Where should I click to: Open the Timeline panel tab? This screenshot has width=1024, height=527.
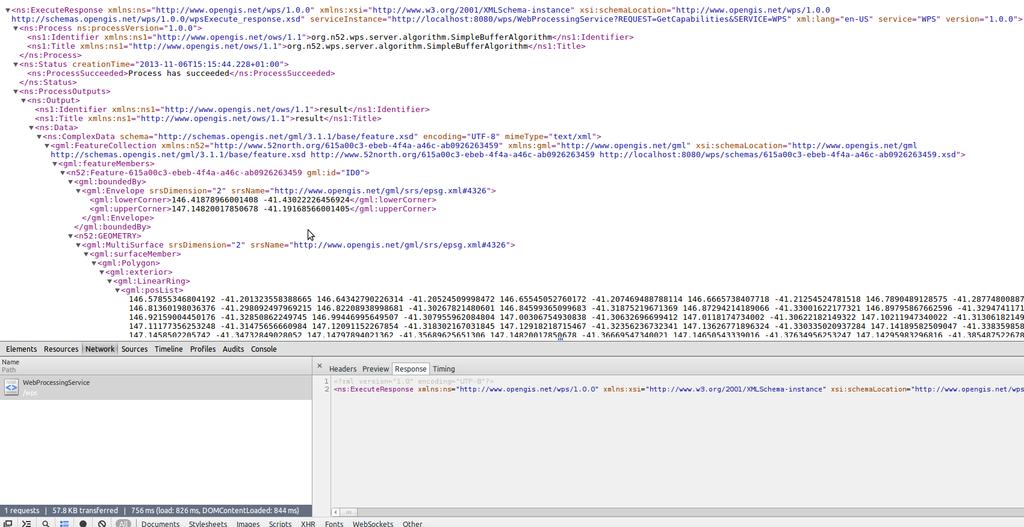coord(168,349)
